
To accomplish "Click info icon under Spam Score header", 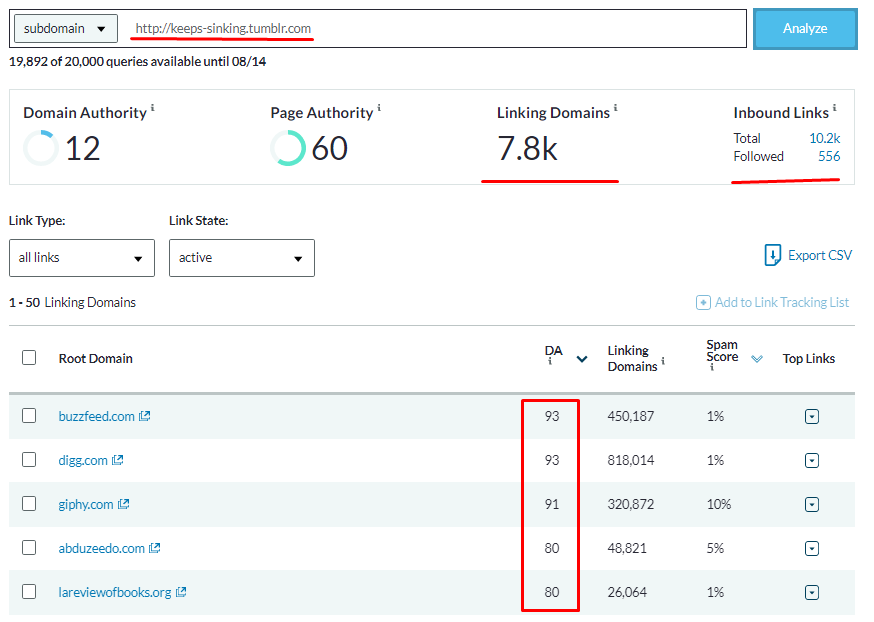I will point(711,367).
